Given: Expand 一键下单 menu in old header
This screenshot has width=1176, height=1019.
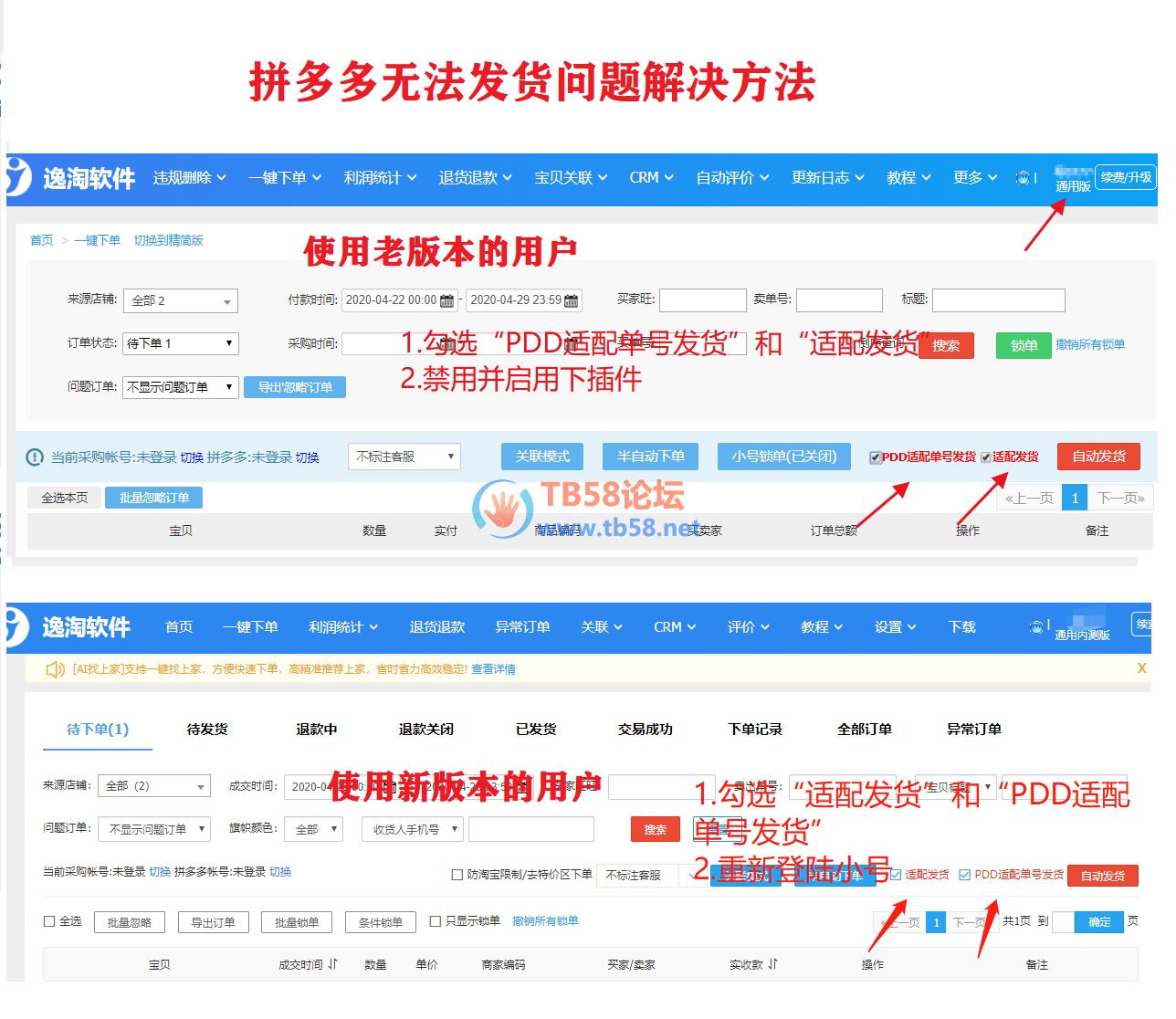Looking at the screenshot, I should pos(285,178).
